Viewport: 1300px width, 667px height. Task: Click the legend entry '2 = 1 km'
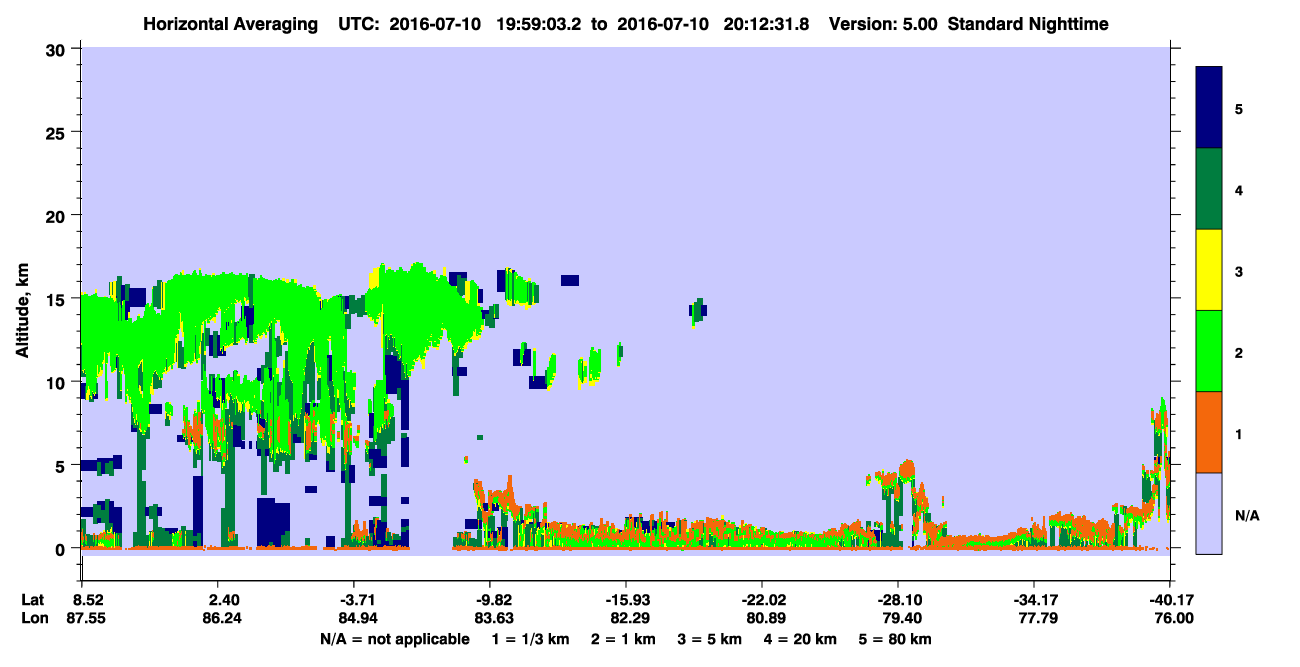[x=625, y=639]
